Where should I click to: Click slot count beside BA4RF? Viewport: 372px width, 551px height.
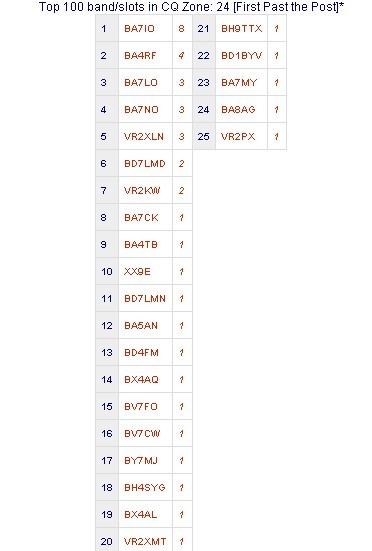click(182, 56)
